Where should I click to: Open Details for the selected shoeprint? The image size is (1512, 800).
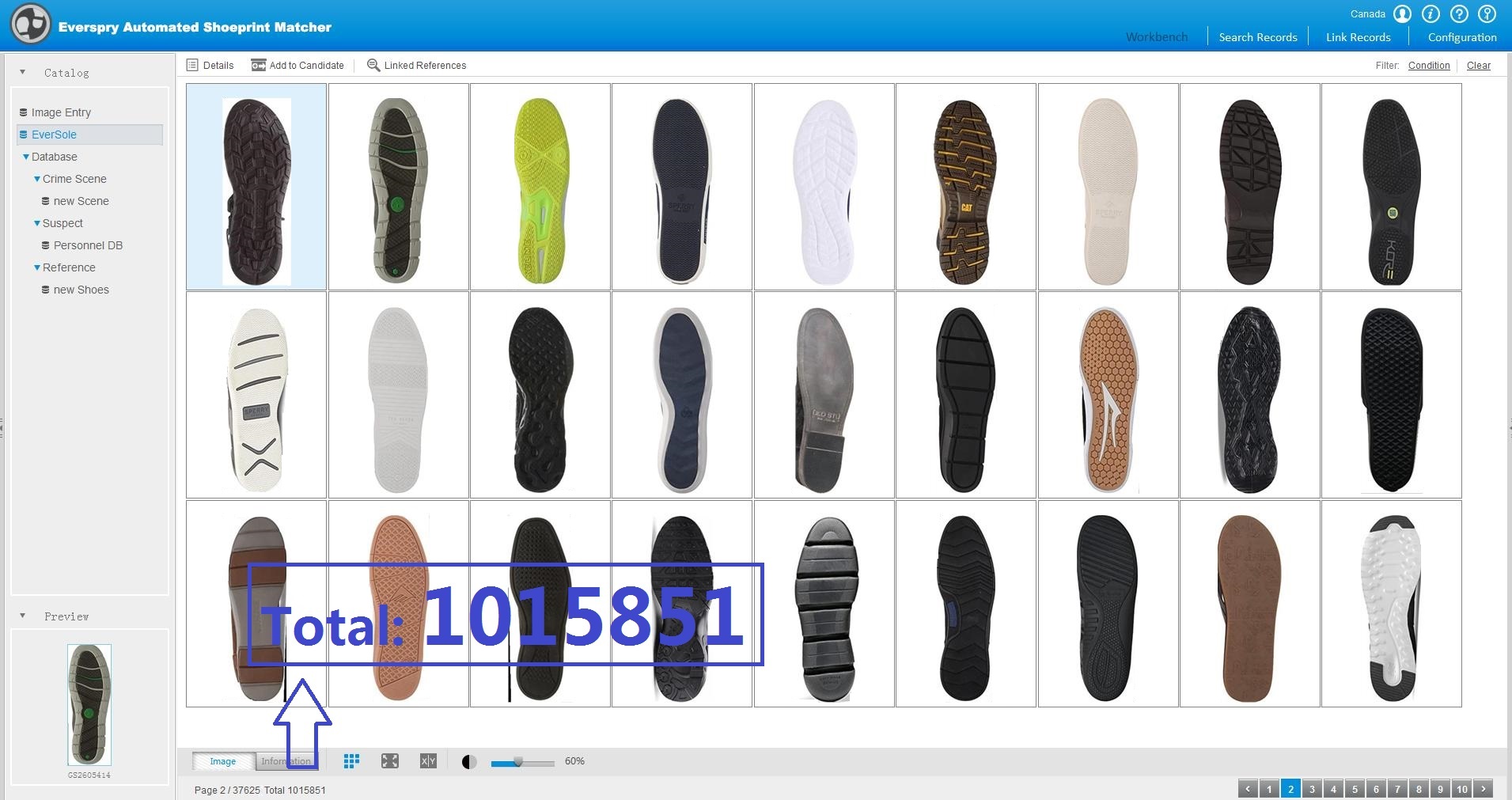(x=210, y=65)
